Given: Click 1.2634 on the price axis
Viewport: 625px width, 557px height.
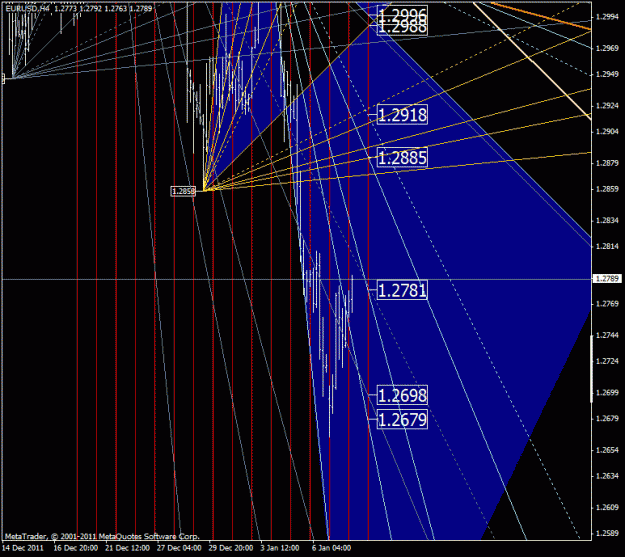Looking at the screenshot, I should pyautogui.click(x=607, y=476).
